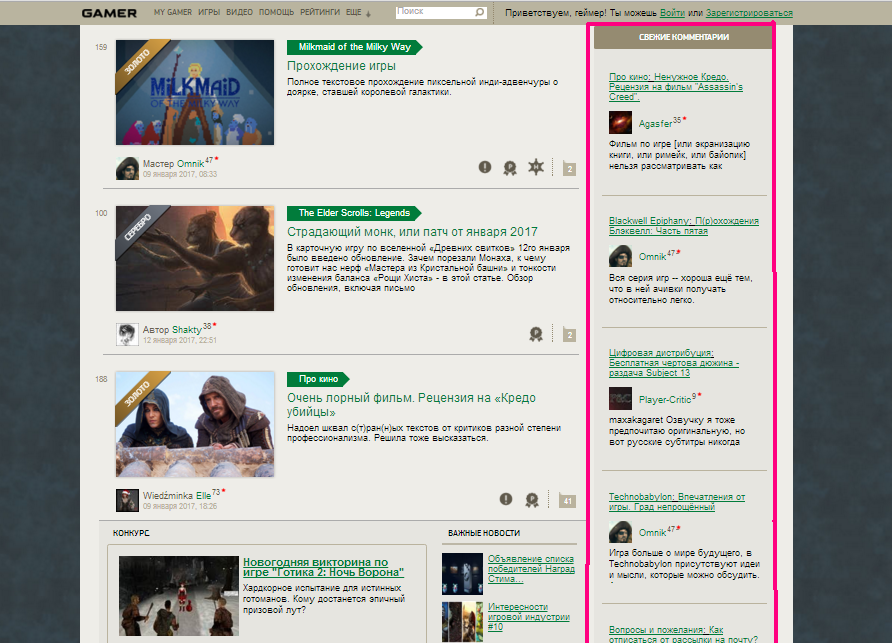Open comments count on Milkmaid post

[x=568, y=169]
